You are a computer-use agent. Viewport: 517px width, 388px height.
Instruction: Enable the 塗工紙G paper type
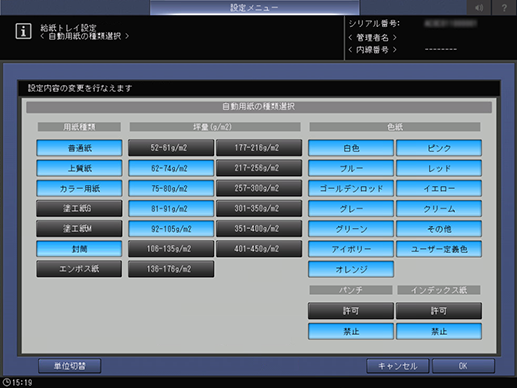[79, 208]
